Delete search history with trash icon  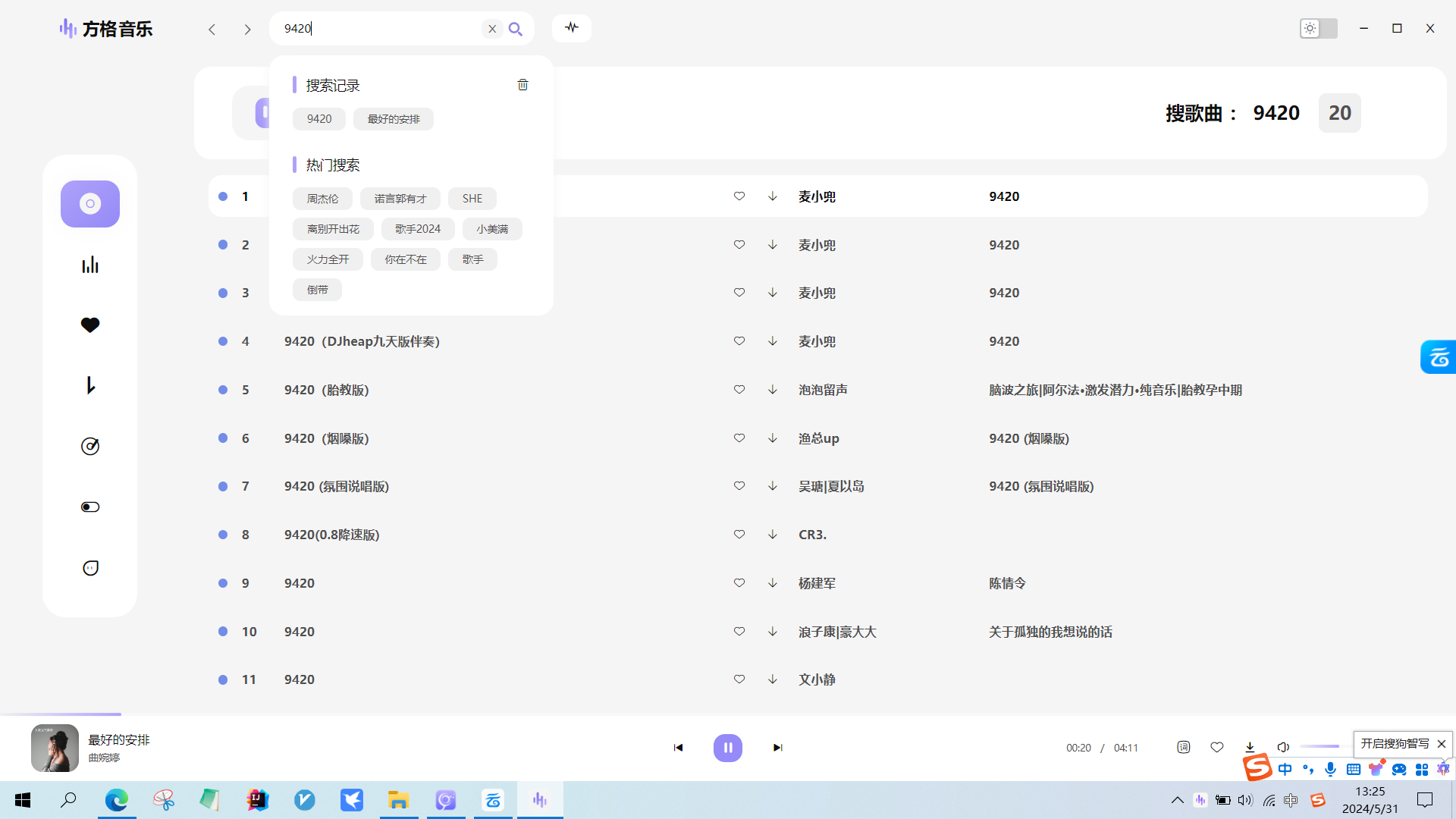[x=522, y=85]
